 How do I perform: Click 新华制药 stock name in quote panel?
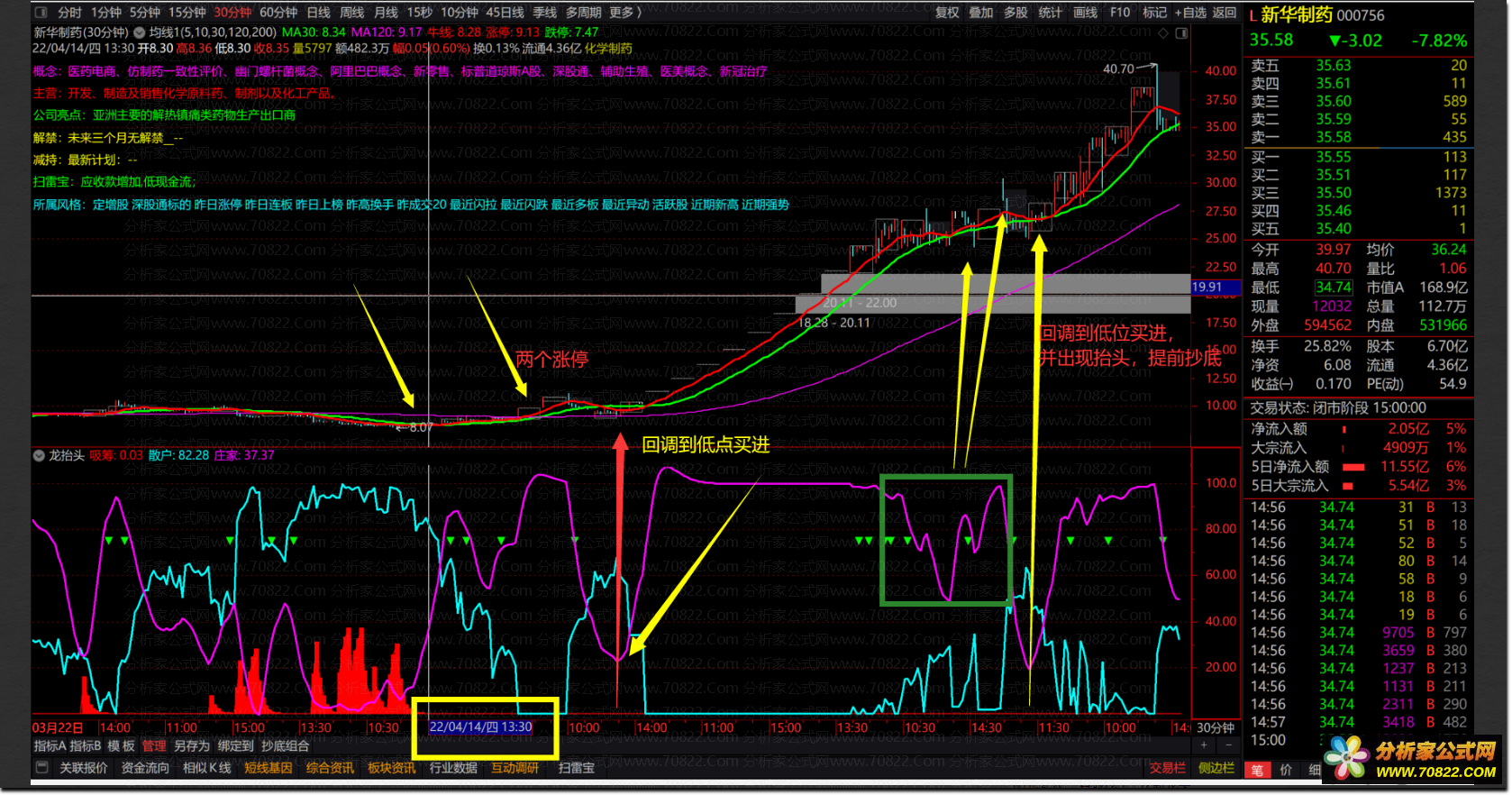click(x=1296, y=14)
